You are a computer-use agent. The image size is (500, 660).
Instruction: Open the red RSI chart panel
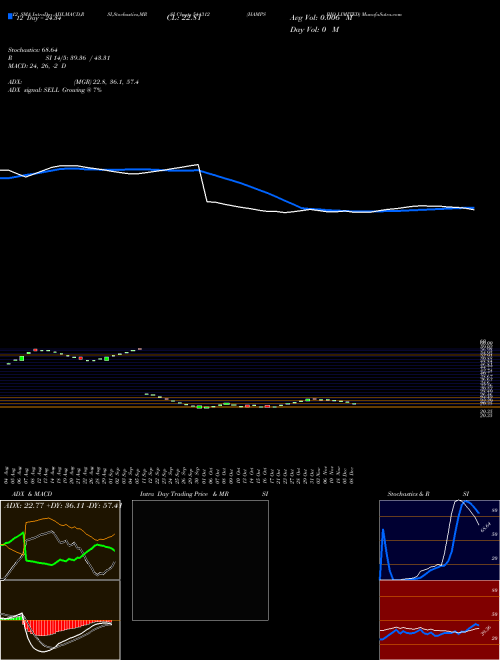pos(439,620)
